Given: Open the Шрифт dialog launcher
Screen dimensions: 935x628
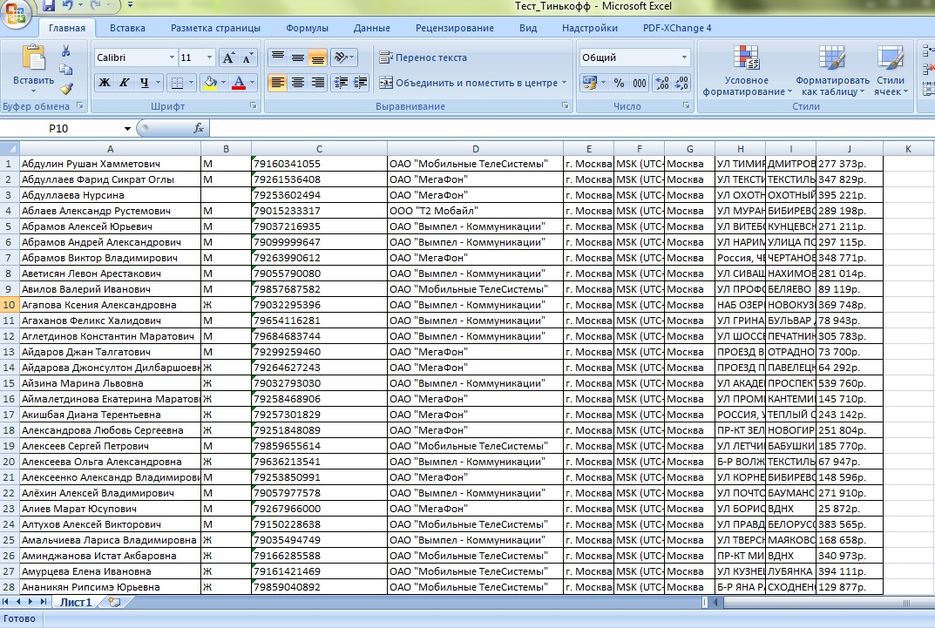Looking at the screenshot, I should (x=253, y=106).
